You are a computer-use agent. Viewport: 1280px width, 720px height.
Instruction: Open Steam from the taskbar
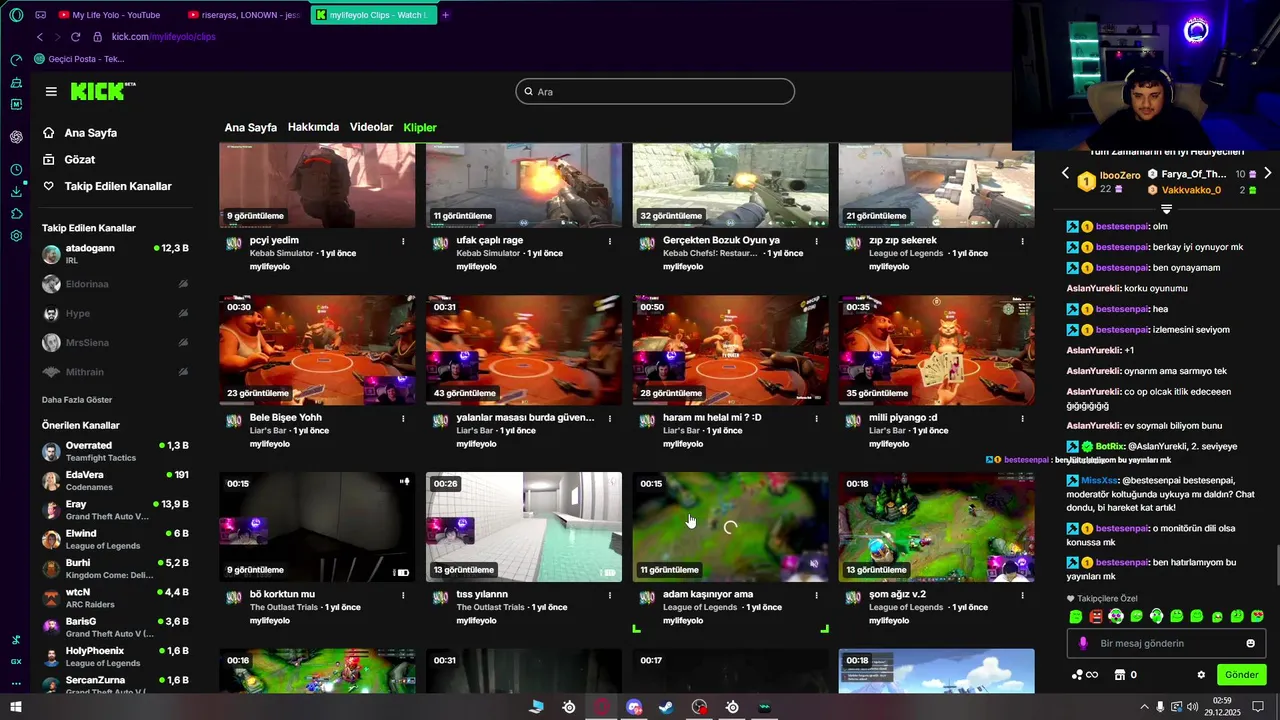pyautogui.click(x=666, y=707)
